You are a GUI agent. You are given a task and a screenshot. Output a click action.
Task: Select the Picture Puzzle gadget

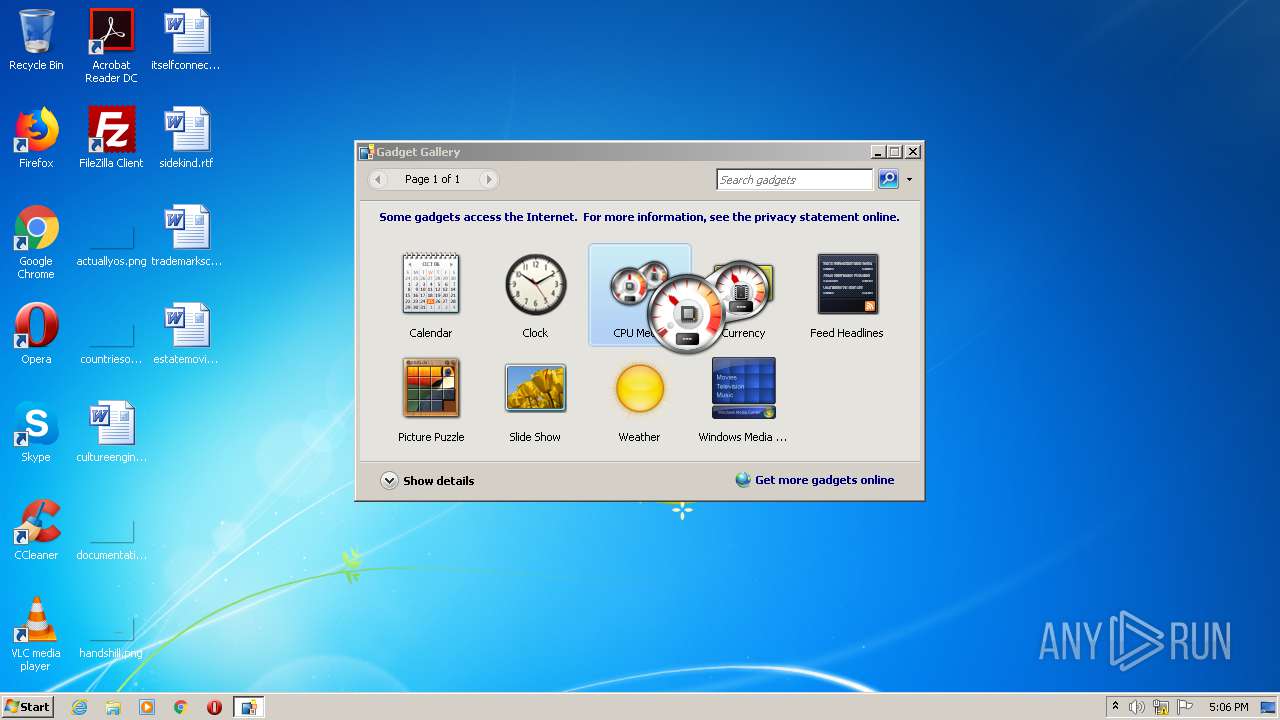(431, 399)
